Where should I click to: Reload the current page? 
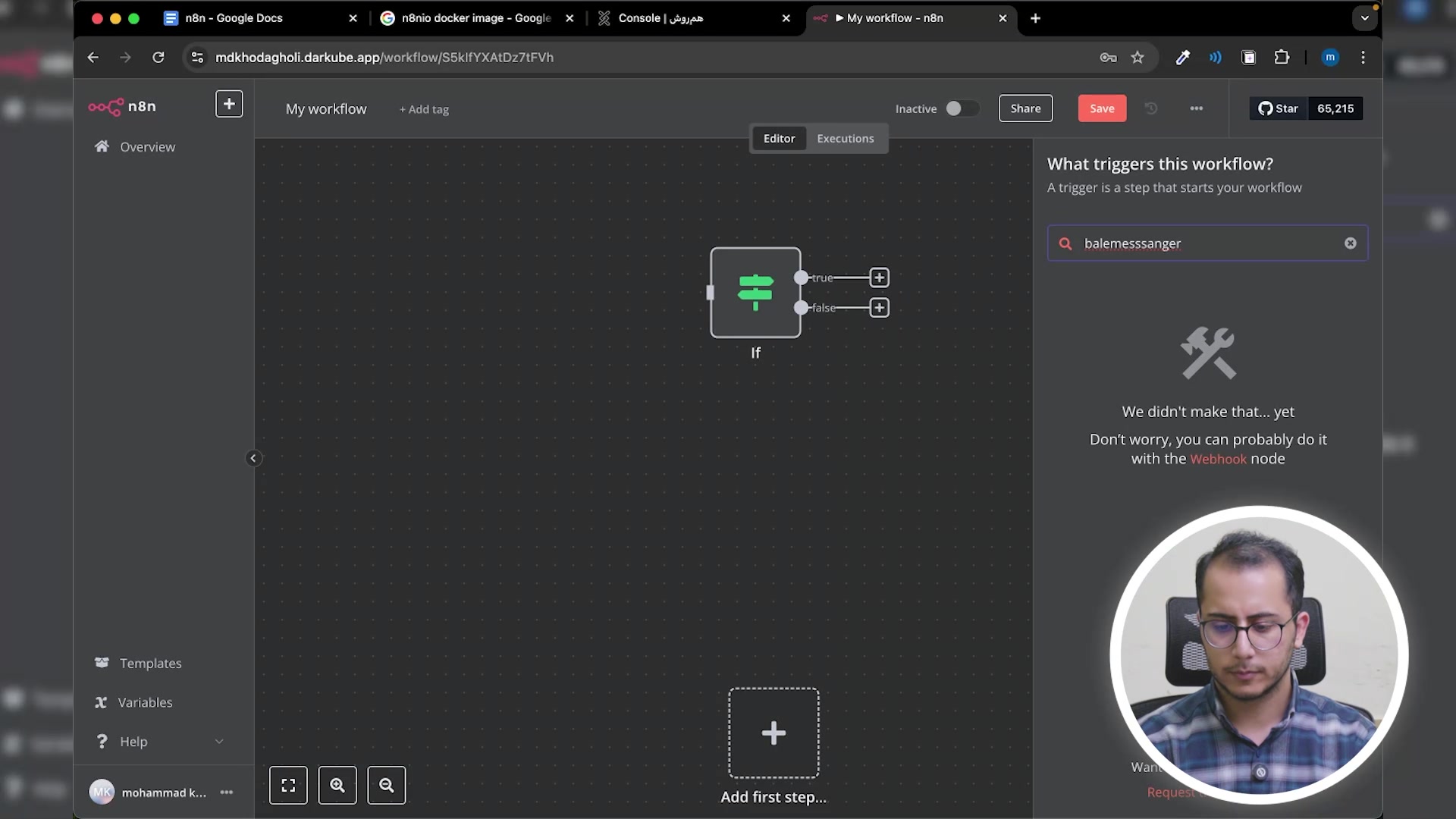point(158,57)
